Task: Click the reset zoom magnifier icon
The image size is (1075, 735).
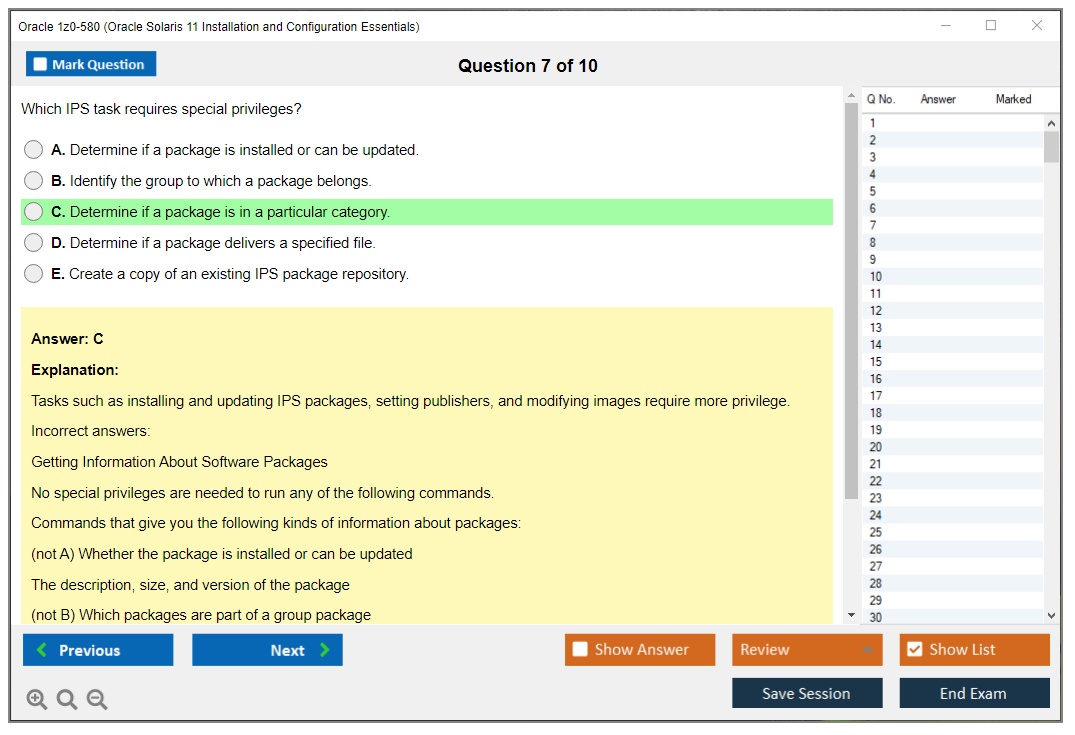Action: point(67,700)
